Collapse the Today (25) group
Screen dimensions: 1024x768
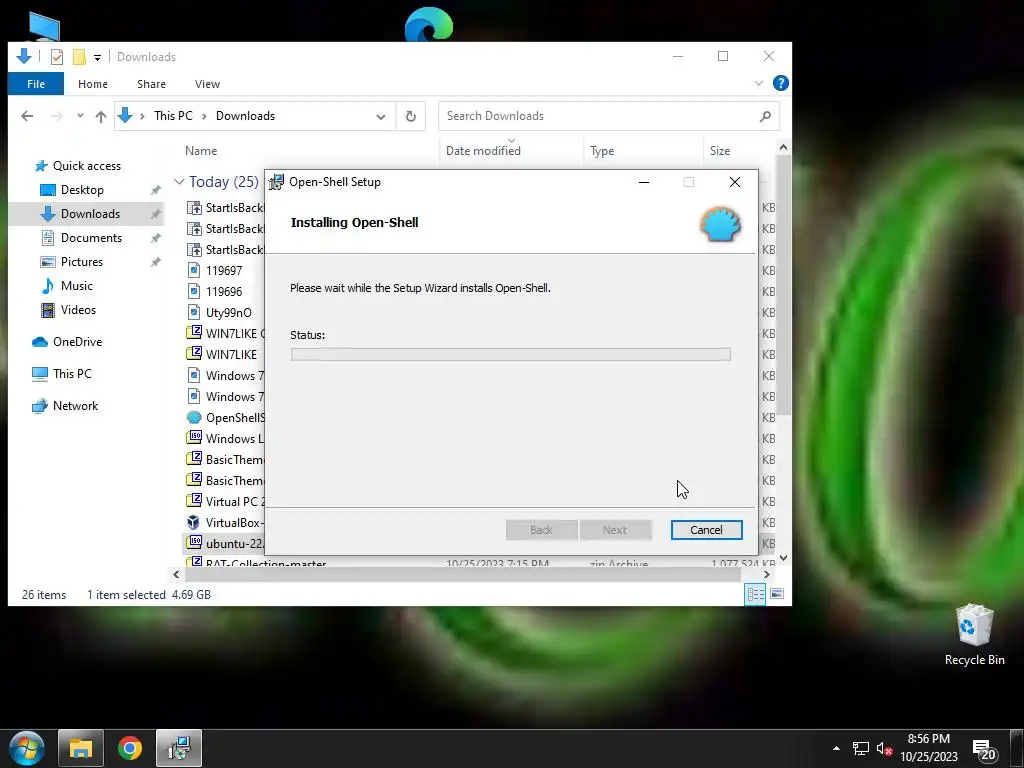tap(179, 182)
